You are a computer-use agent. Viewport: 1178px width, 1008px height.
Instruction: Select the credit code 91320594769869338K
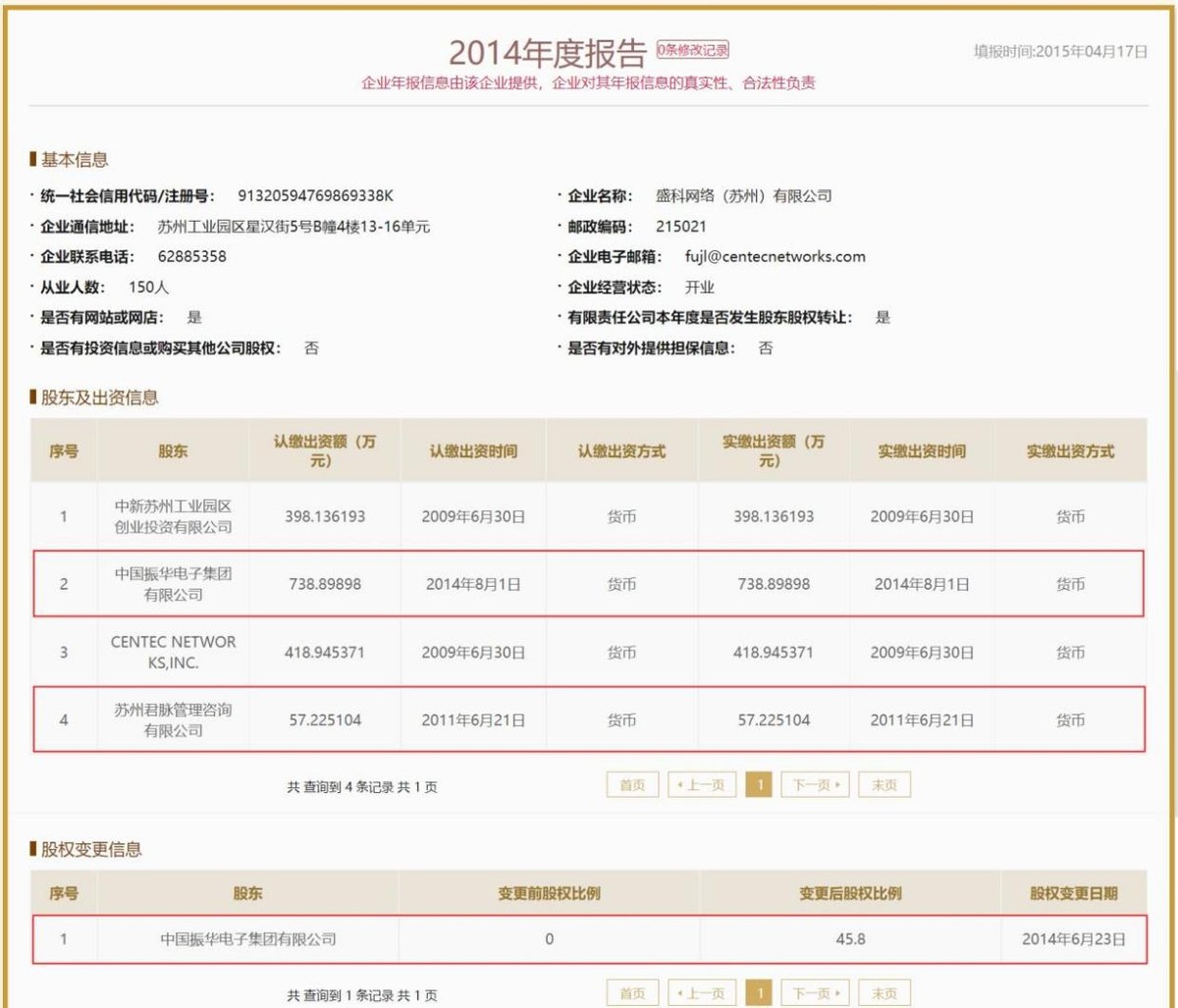[x=316, y=195]
